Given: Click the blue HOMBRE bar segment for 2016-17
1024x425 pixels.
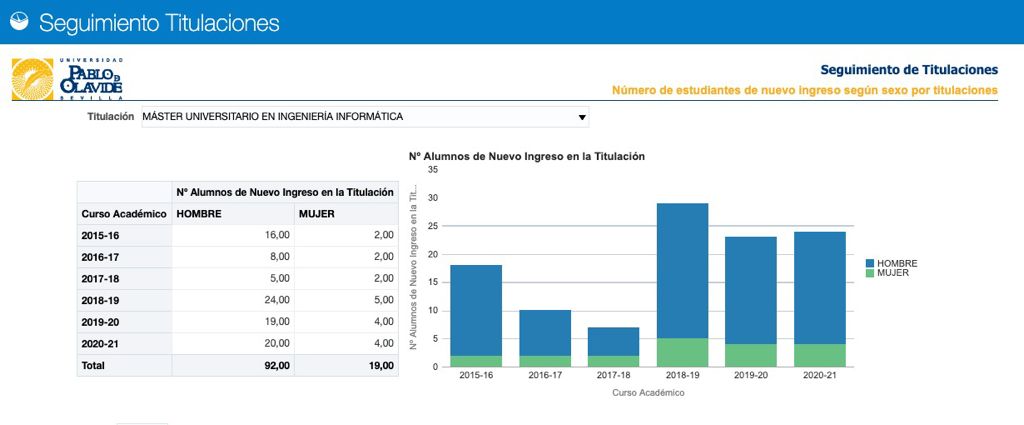Looking at the screenshot, I should point(545,333).
